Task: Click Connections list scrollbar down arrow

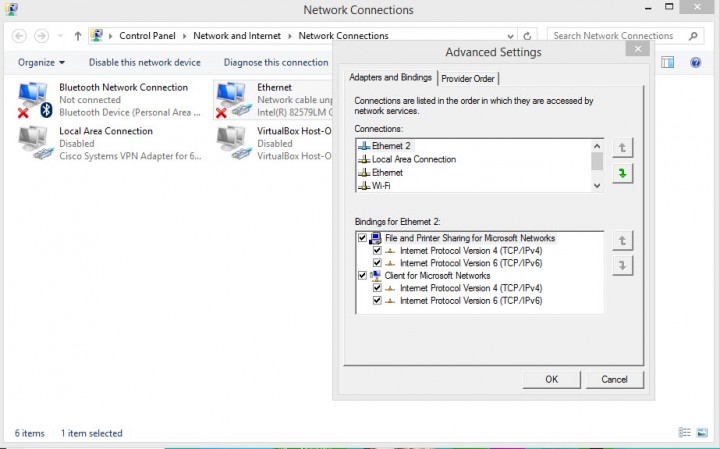Action: pyautogui.click(x=597, y=185)
